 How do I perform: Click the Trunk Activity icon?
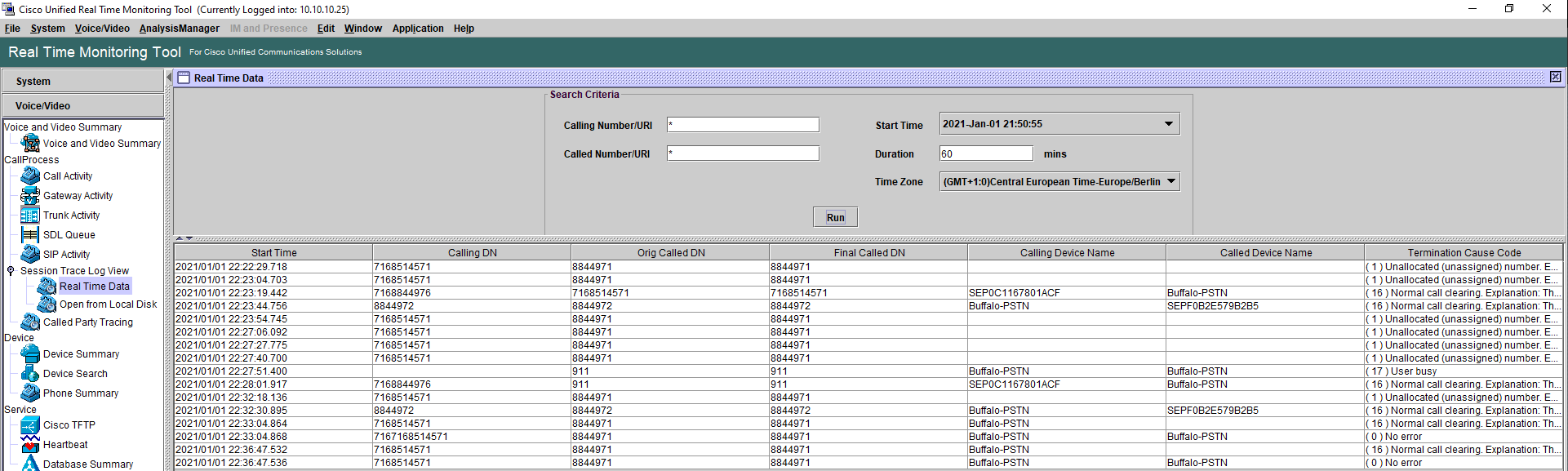pyautogui.click(x=30, y=215)
